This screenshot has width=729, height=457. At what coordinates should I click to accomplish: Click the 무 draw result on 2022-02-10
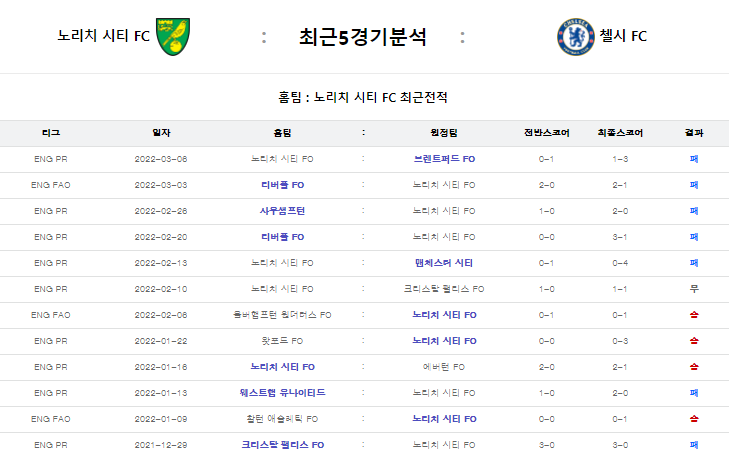(x=694, y=289)
